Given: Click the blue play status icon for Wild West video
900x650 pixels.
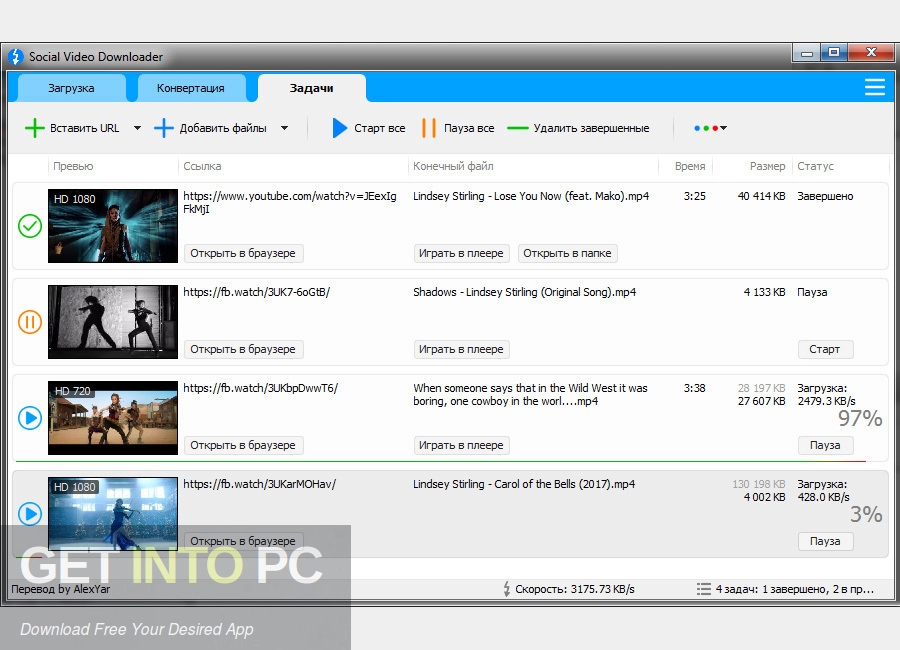Looking at the screenshot, I should coord(30,417).
